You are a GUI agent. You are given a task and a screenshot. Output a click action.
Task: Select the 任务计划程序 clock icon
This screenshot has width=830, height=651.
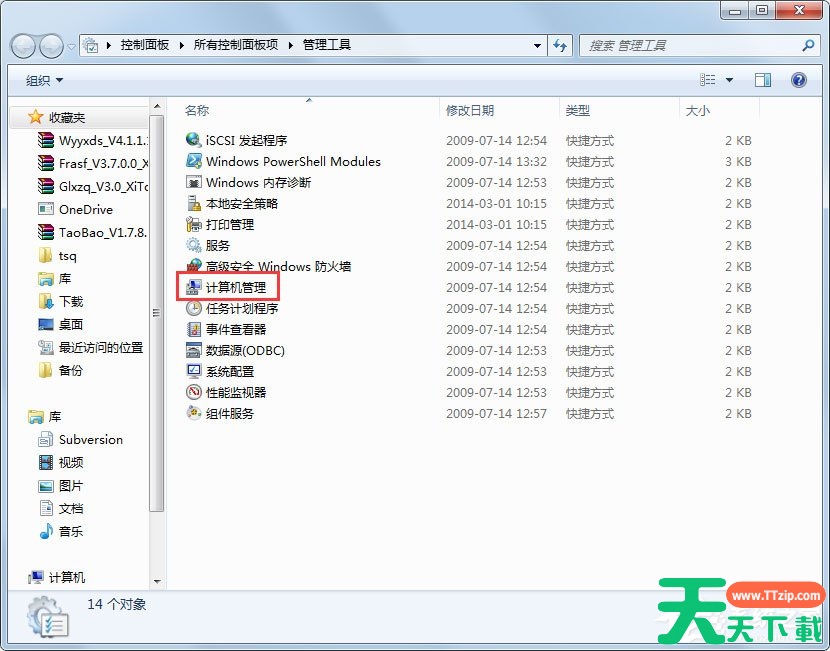pos(194,309)
